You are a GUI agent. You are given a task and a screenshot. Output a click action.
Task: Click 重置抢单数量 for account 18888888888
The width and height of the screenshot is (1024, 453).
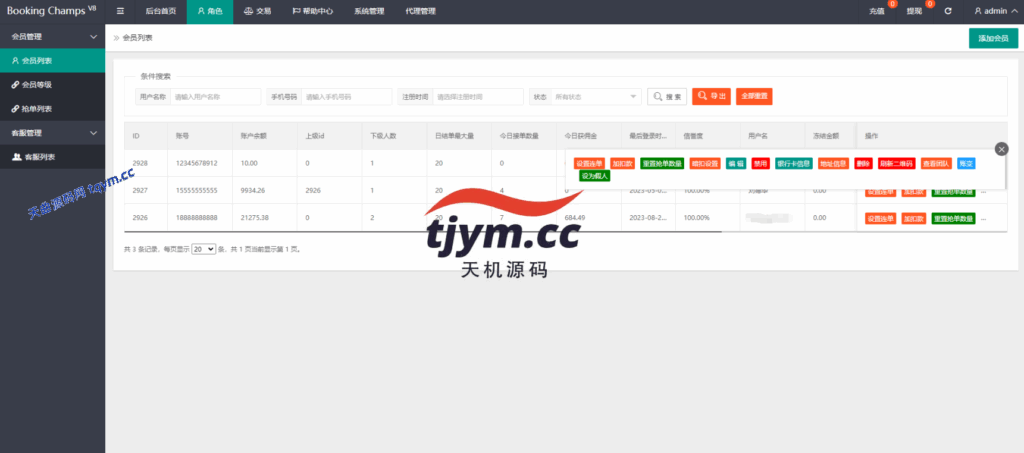[953, 218]
